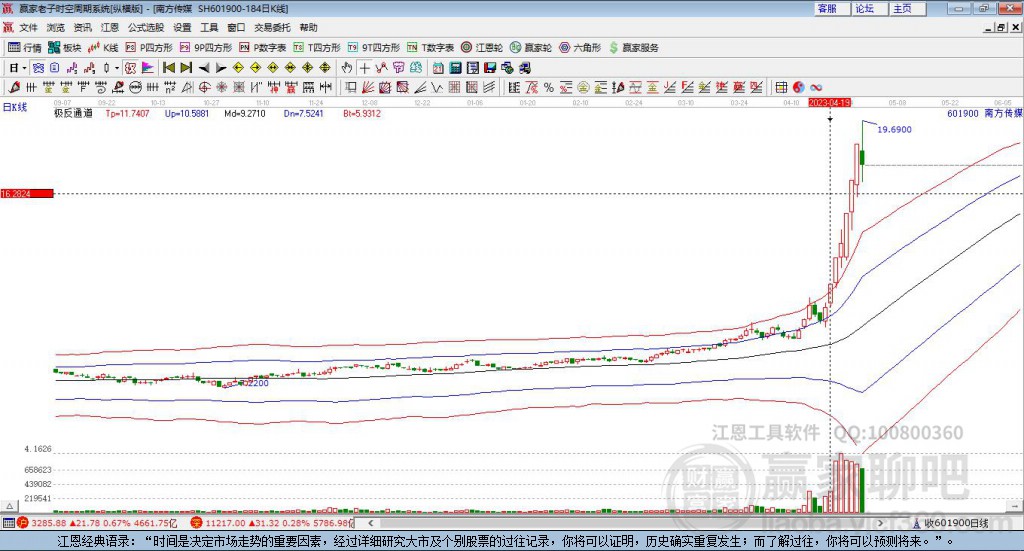Image resolution: width=1024 pixels, height=551 pixels.
Task: Click the 客服 button in title bar
Action: click(x=831, y=8)
